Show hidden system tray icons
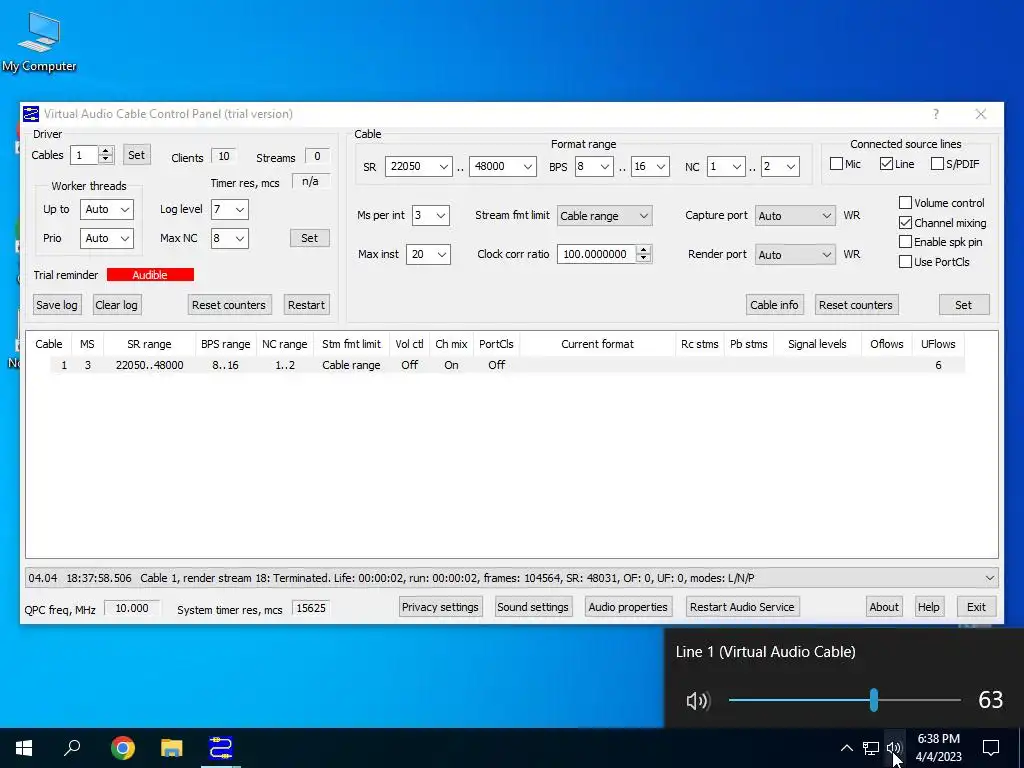 coord(846,748)
